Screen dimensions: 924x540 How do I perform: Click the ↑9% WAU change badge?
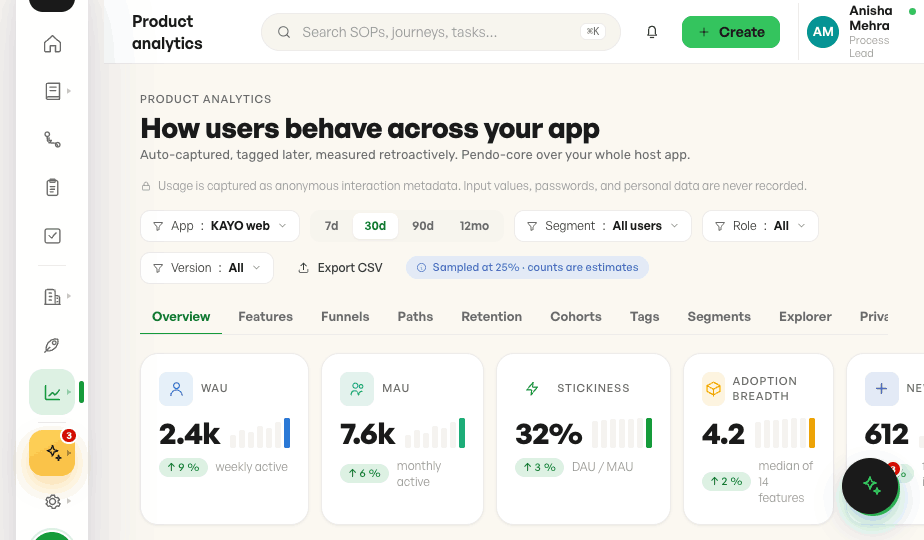(x=183, y=467)
